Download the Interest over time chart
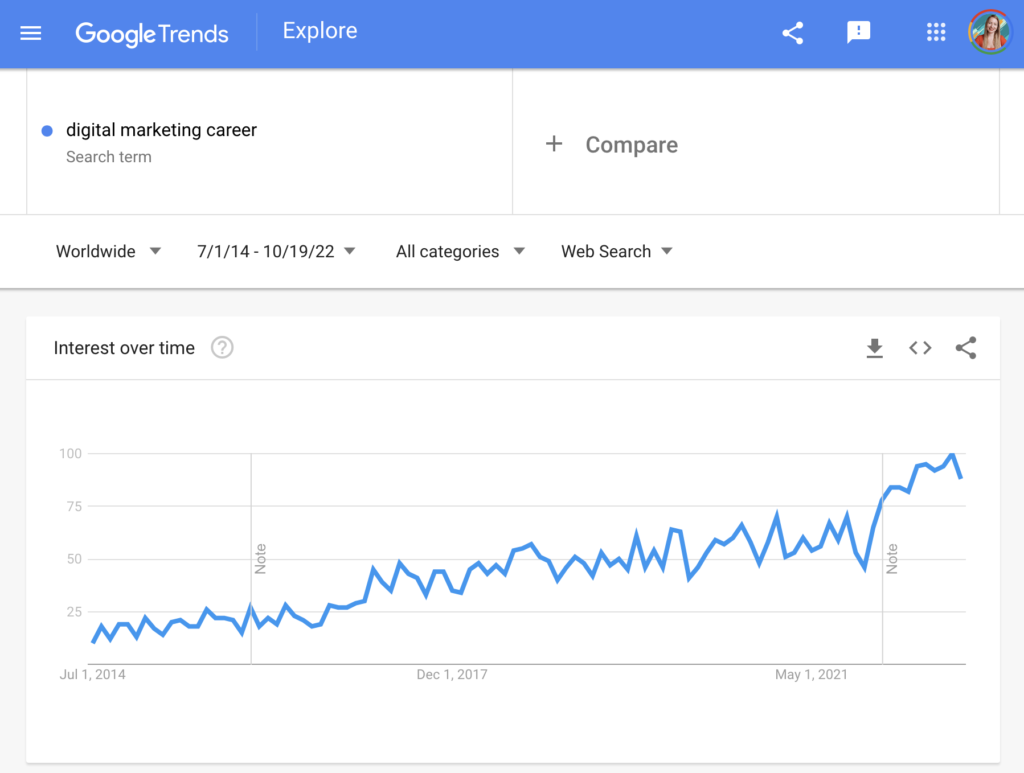 (875, 348)
